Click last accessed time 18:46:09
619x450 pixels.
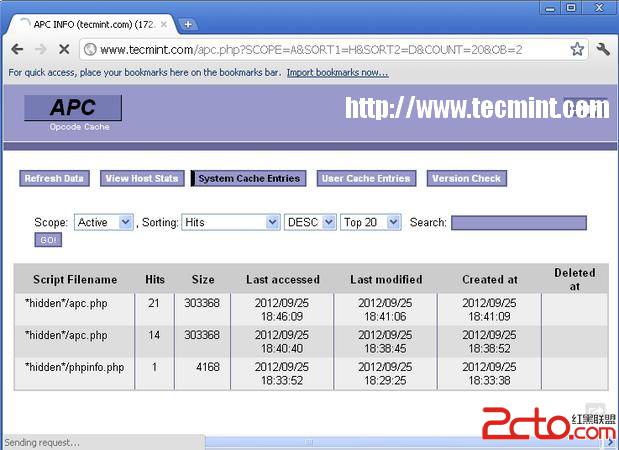(x=282, y=317)
